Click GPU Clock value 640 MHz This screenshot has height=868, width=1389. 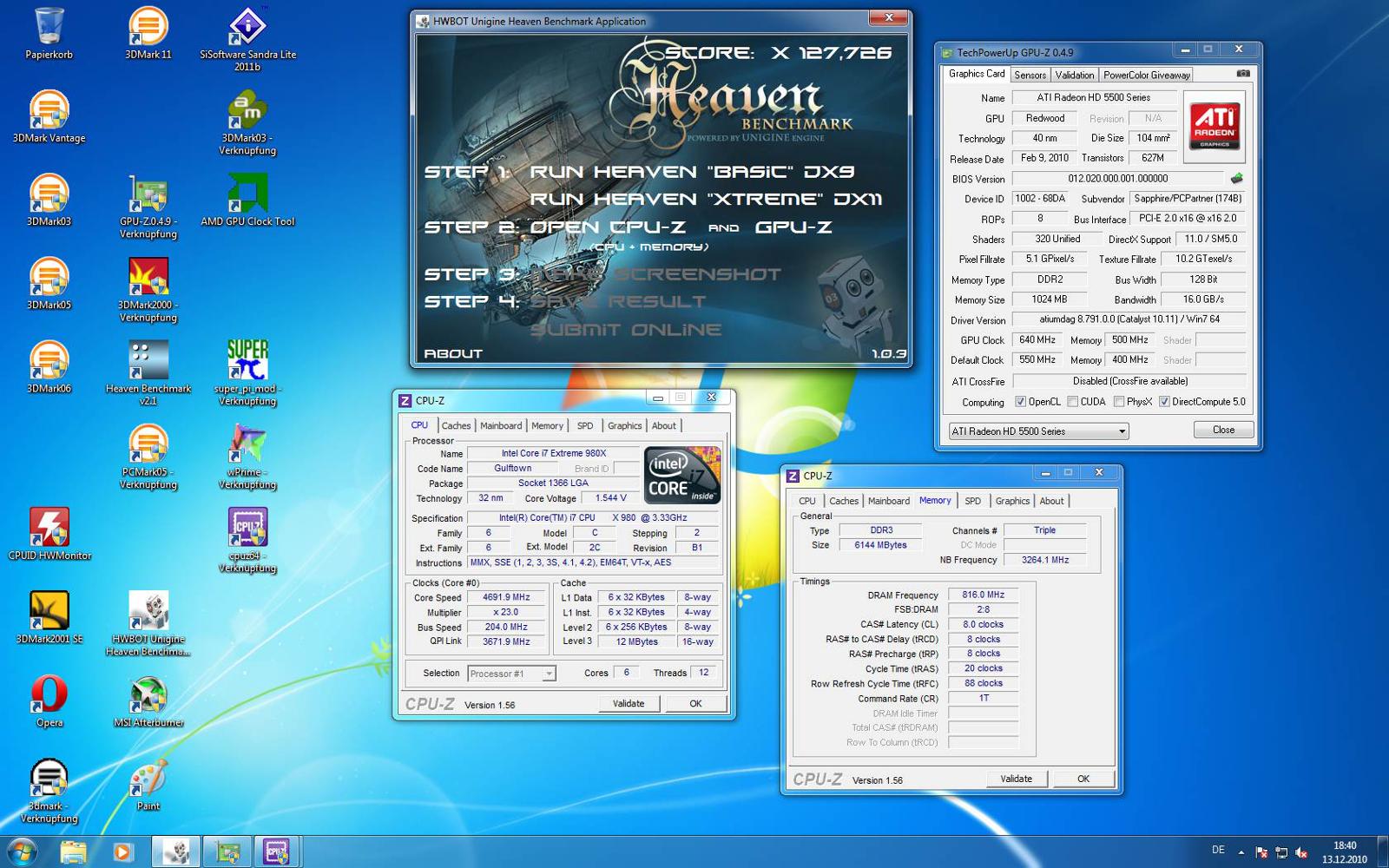point(1037,340)
